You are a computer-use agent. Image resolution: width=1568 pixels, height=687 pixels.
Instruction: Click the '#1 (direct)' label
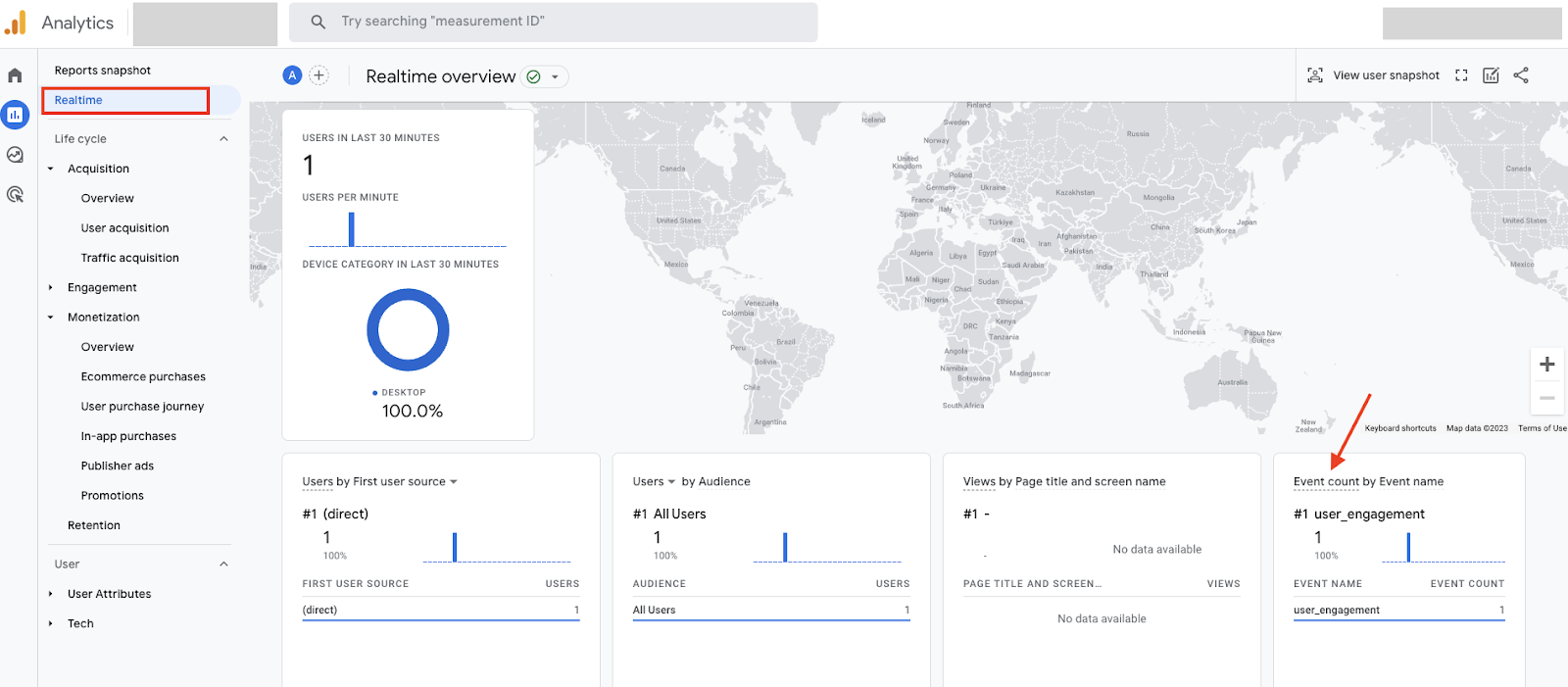tap(335, 514)
